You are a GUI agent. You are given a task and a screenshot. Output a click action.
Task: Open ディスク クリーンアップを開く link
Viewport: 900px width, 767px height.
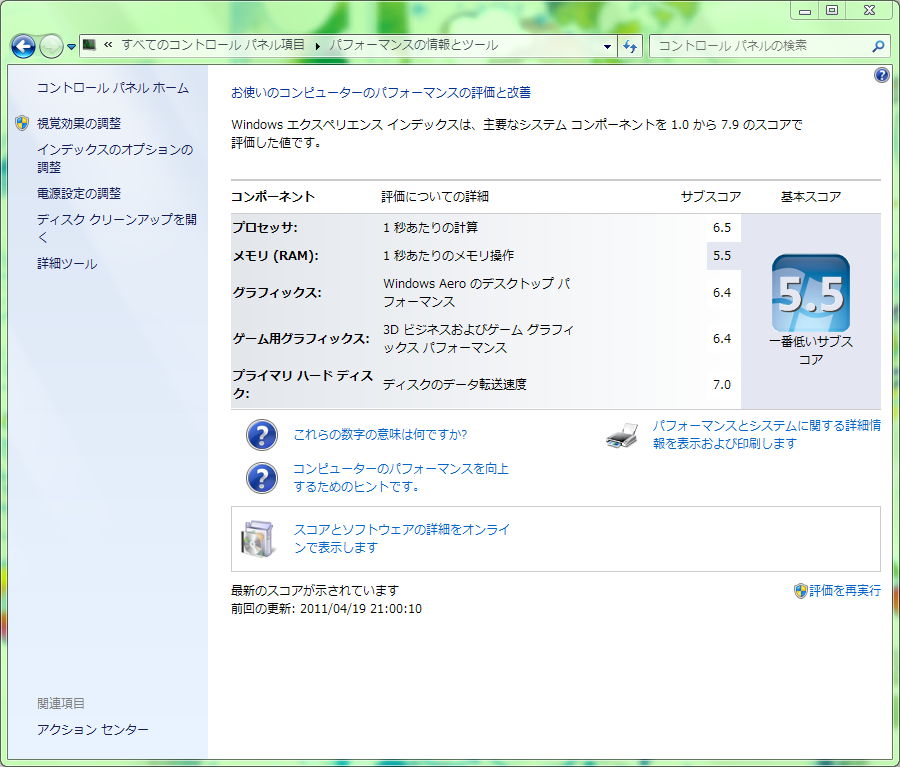click(x=117, y=228)
